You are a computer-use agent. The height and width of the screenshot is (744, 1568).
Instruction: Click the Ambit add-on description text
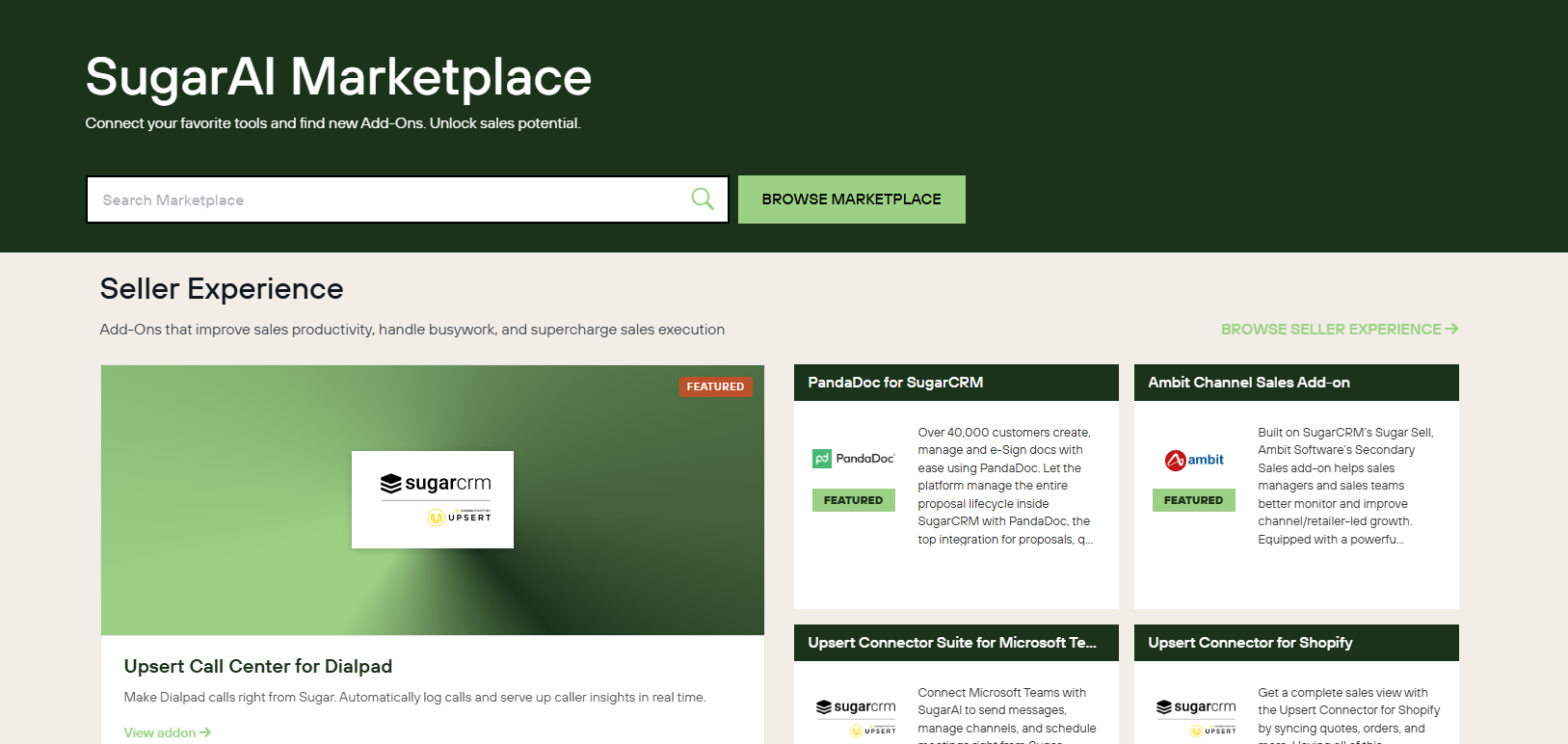pos(1346,486)
